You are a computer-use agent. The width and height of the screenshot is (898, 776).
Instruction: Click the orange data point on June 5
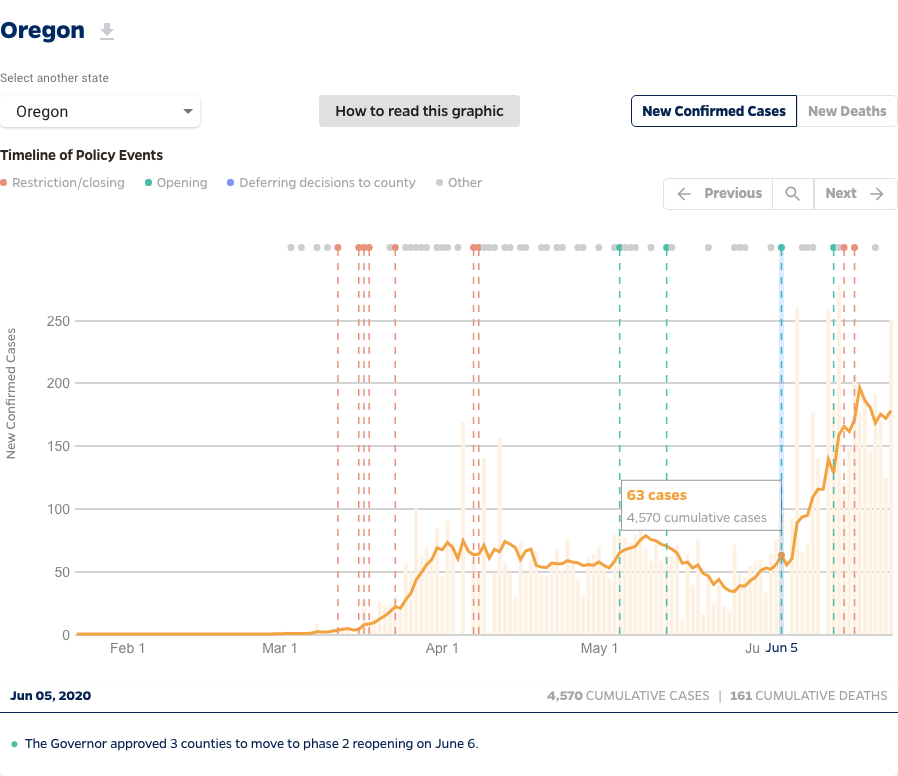[781, 555]
